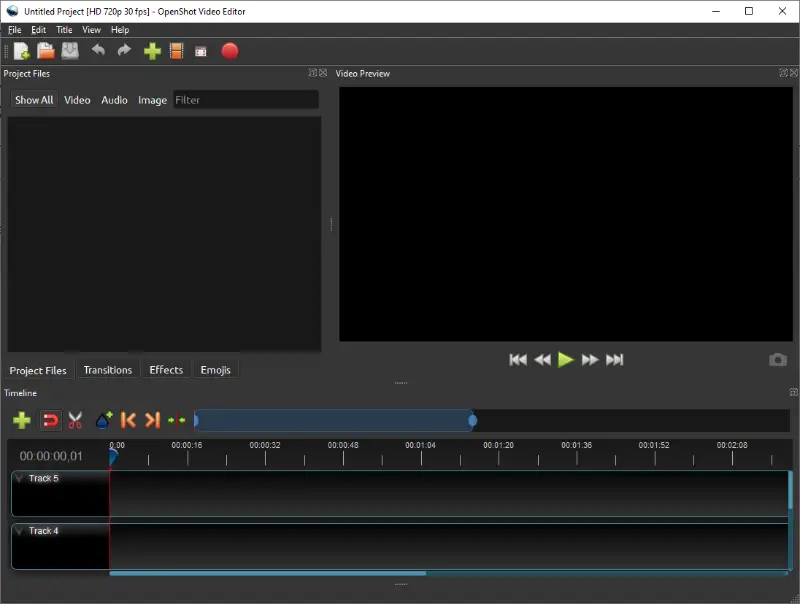This screenshot has width=800, height=604.
Task: Filter project files by Image
Action: tap(153, 100)
